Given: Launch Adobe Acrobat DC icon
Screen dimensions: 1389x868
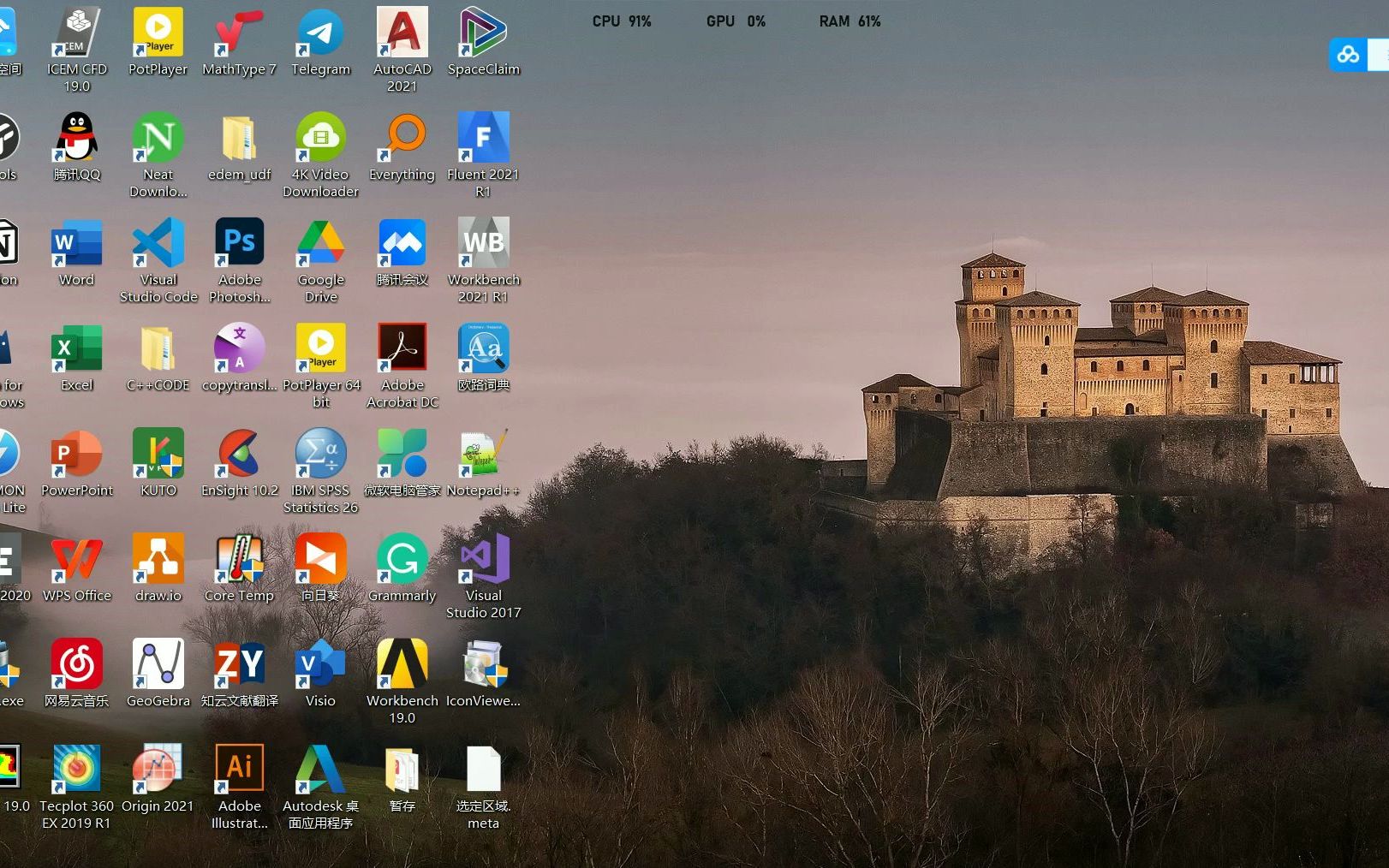Looking at the screenshot, I should pyautogui.click(x=402, y=366).
